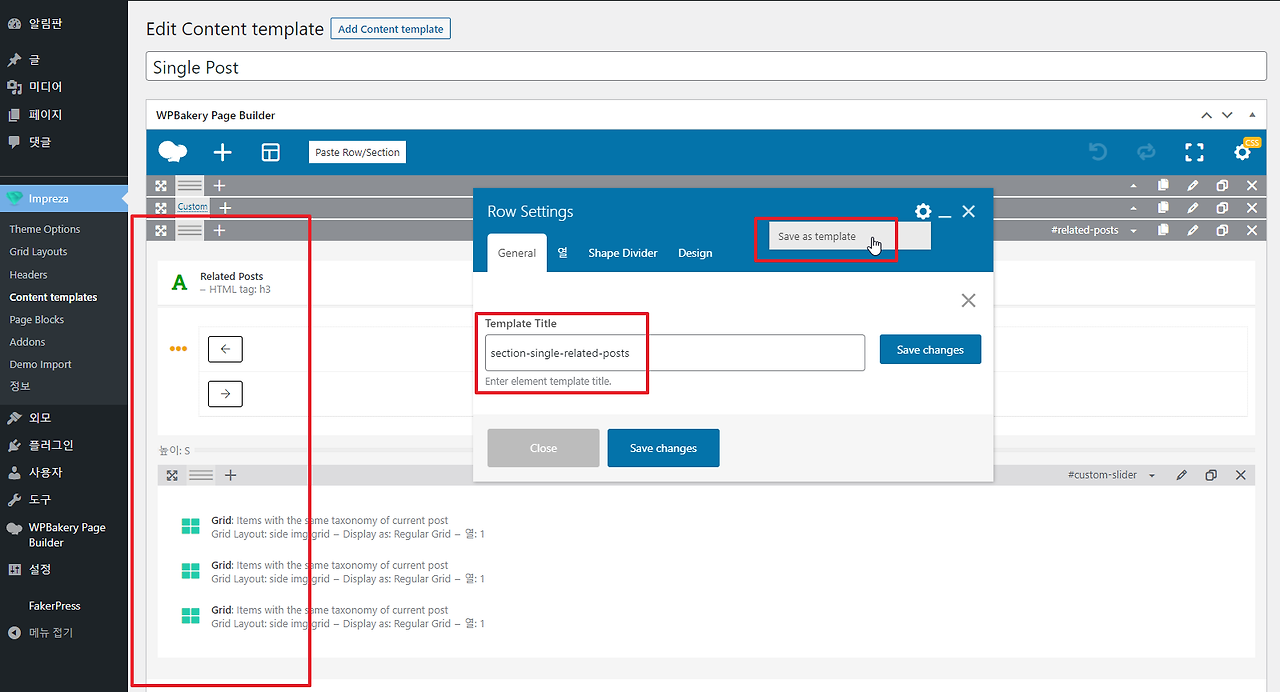The height and width of the screenshot is (692, 1280).
Task: Collapse the Custom row with its toggle arrow
Action: coord(1133,208)
